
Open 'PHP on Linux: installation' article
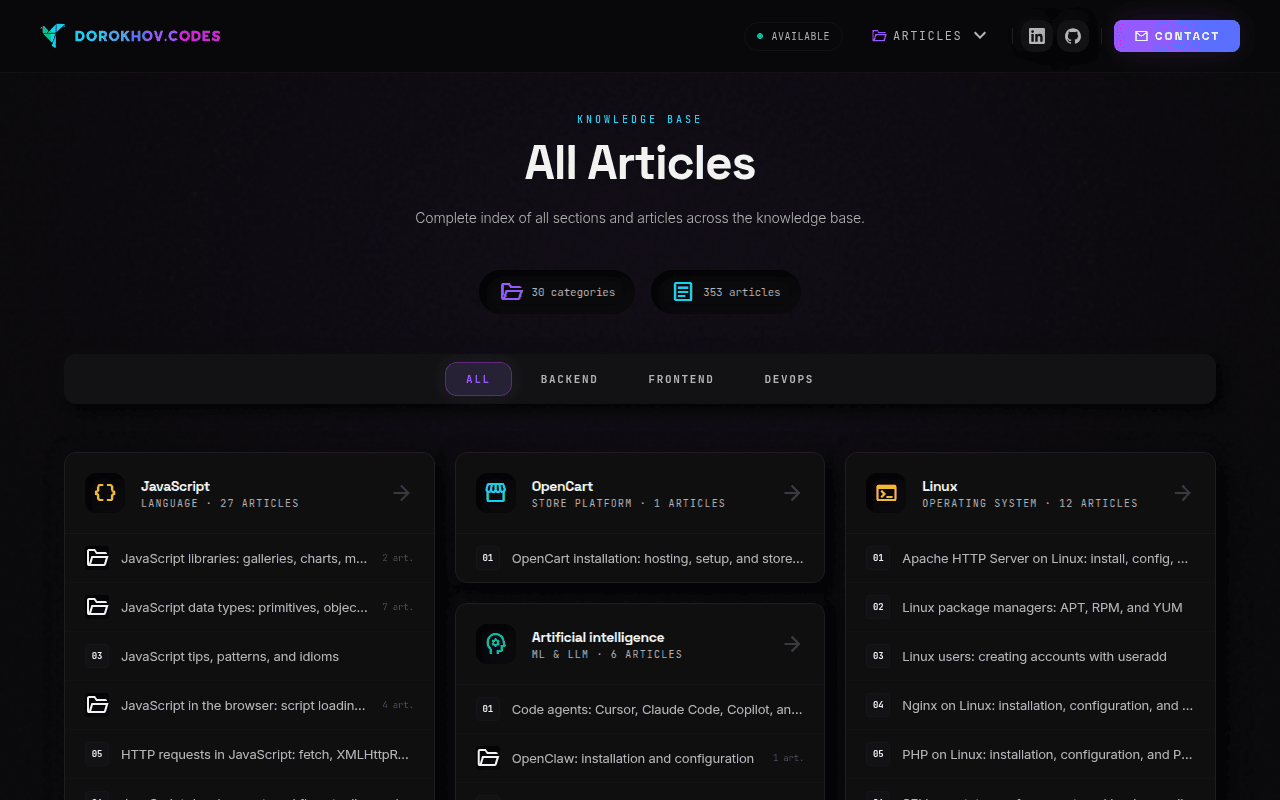1030,754
